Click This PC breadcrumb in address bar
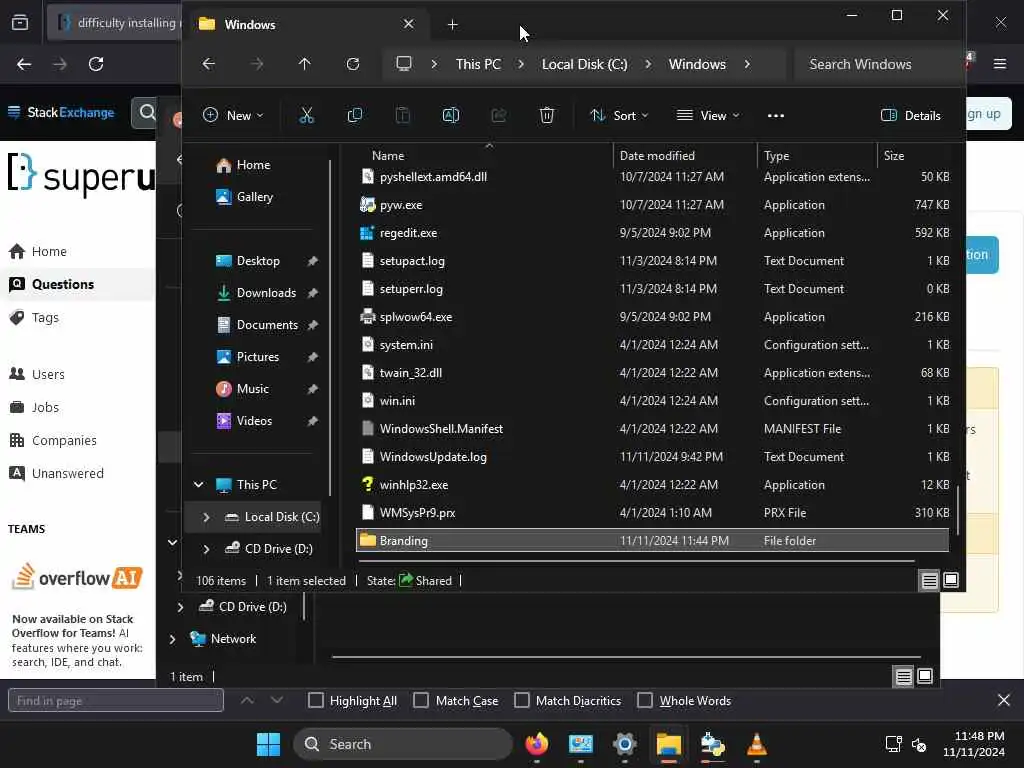The height and width of the screenshot is (768, 1024). [479, 64]
